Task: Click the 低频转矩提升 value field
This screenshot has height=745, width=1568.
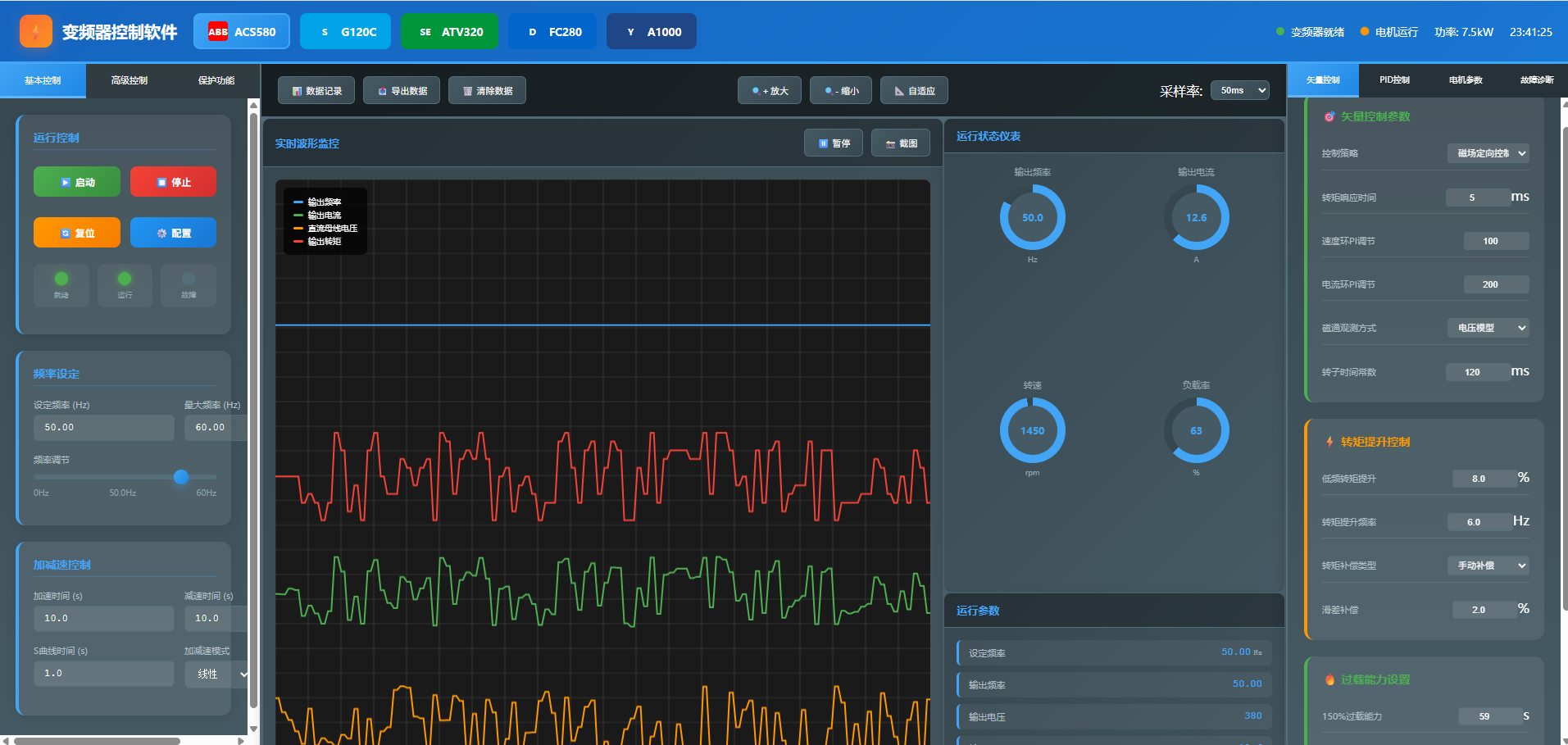Action: tap(1484, 479)
